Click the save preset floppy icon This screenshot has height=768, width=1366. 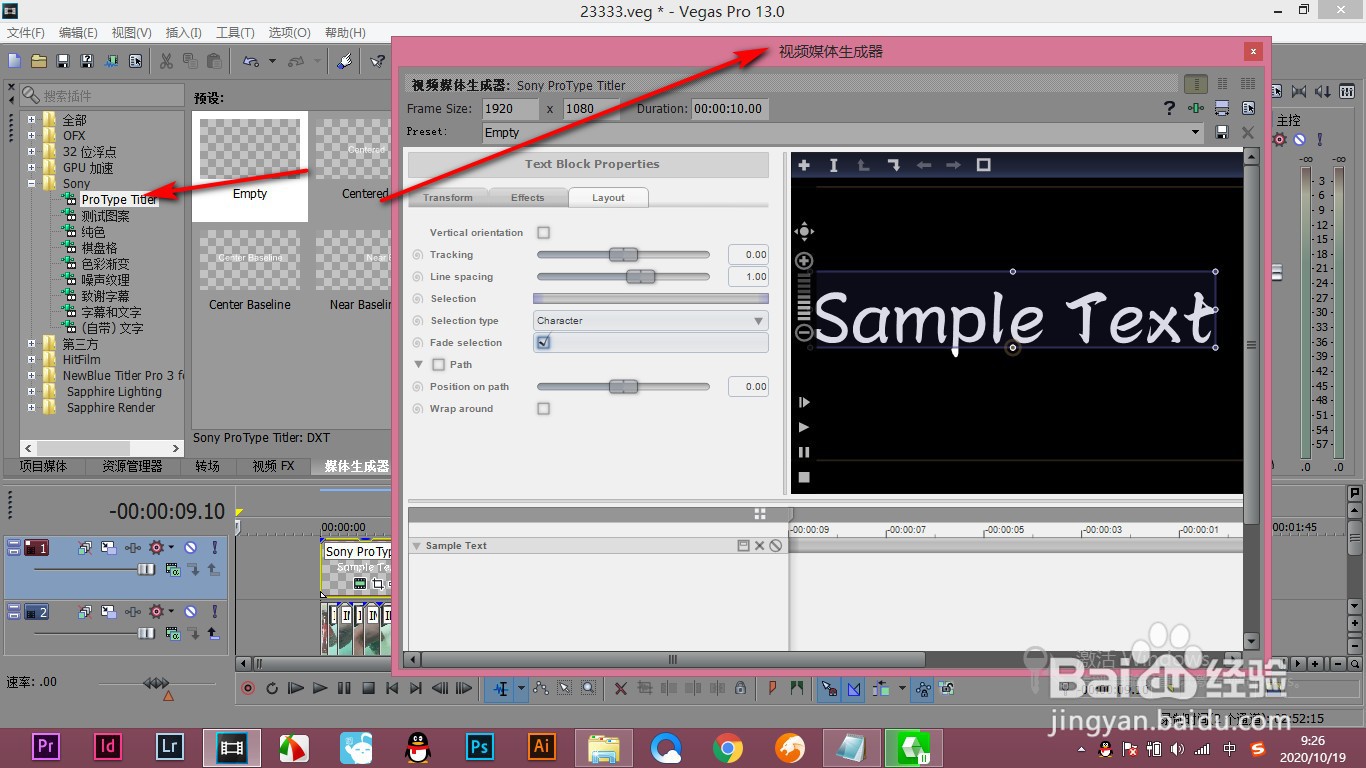click(1221, 132)
